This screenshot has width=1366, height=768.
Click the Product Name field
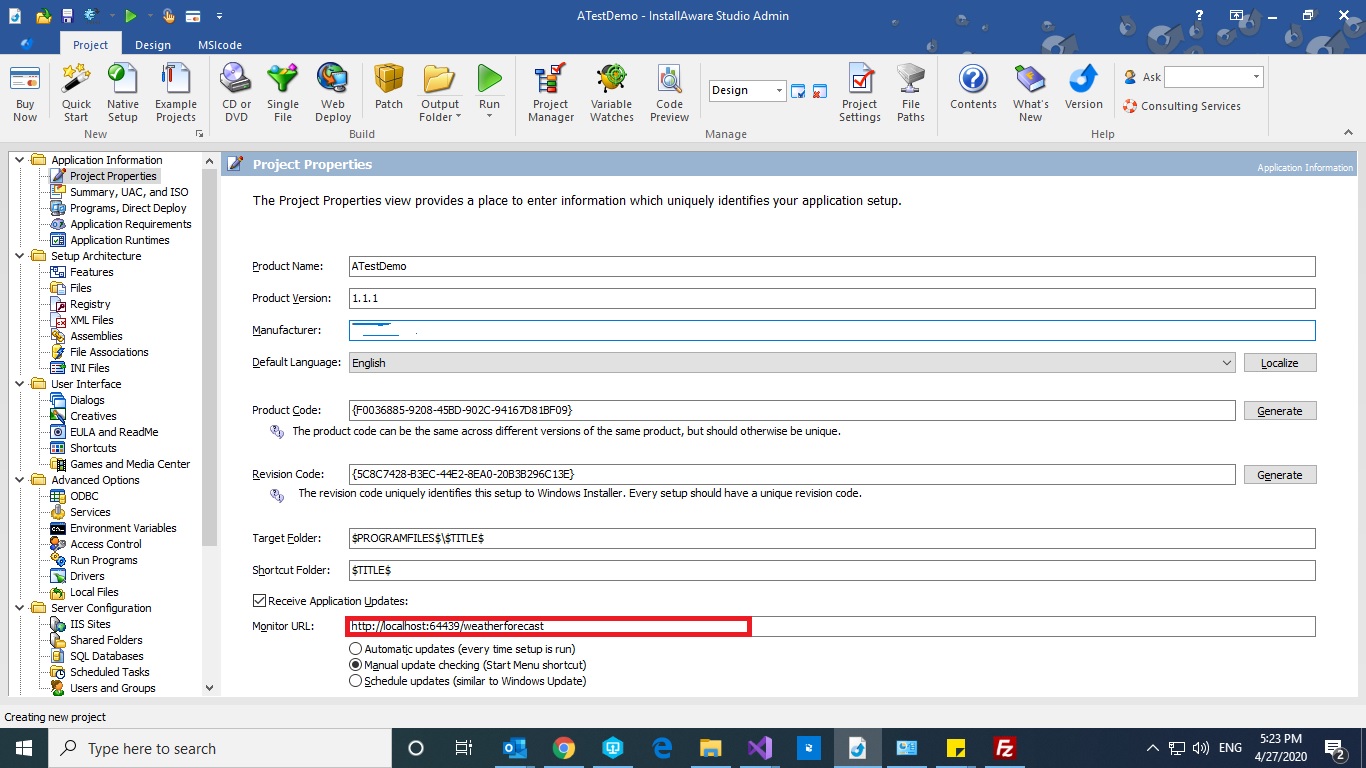click(x=832, y=267)
